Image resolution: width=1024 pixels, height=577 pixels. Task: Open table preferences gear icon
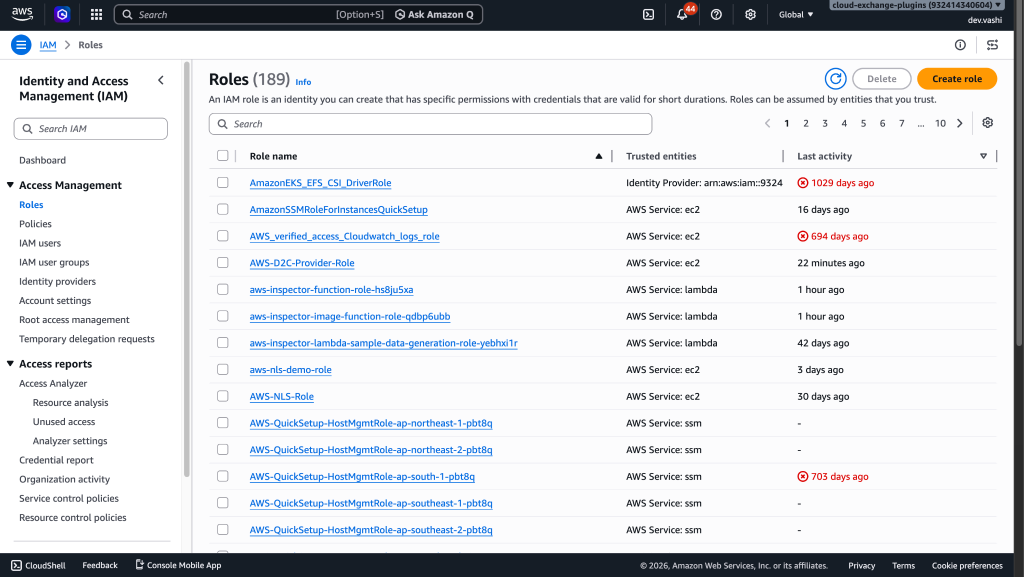987,123
